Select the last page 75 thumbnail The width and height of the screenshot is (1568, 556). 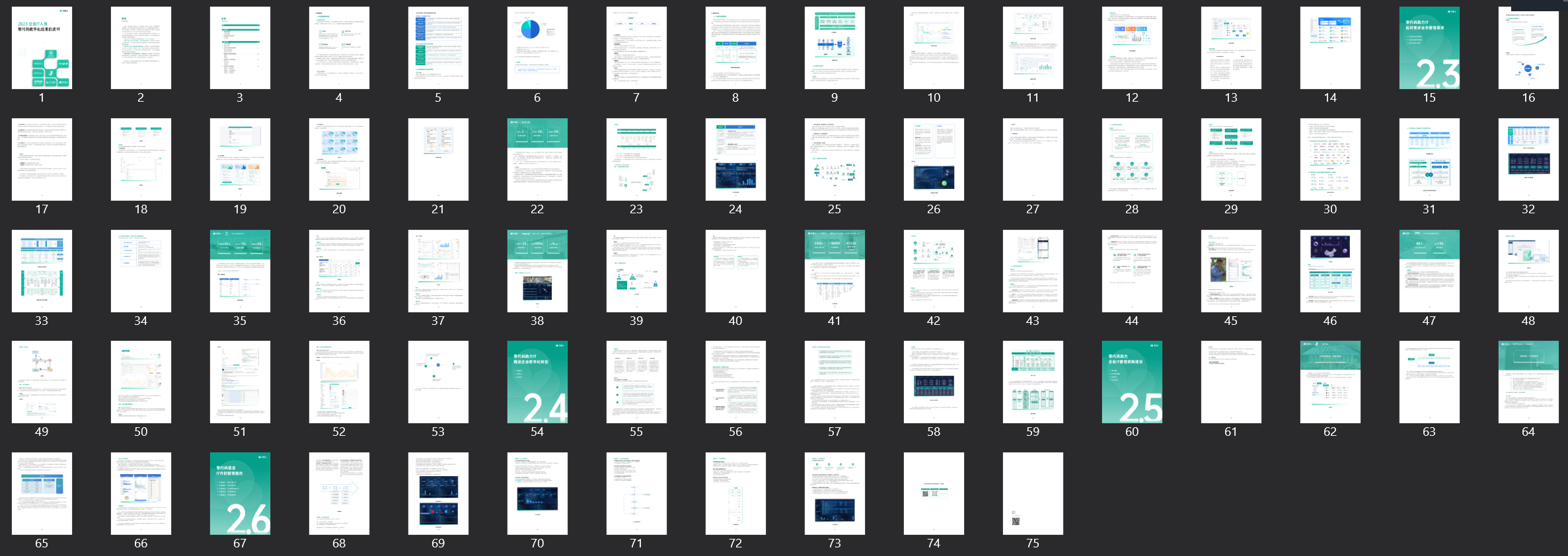[1033, 493]
